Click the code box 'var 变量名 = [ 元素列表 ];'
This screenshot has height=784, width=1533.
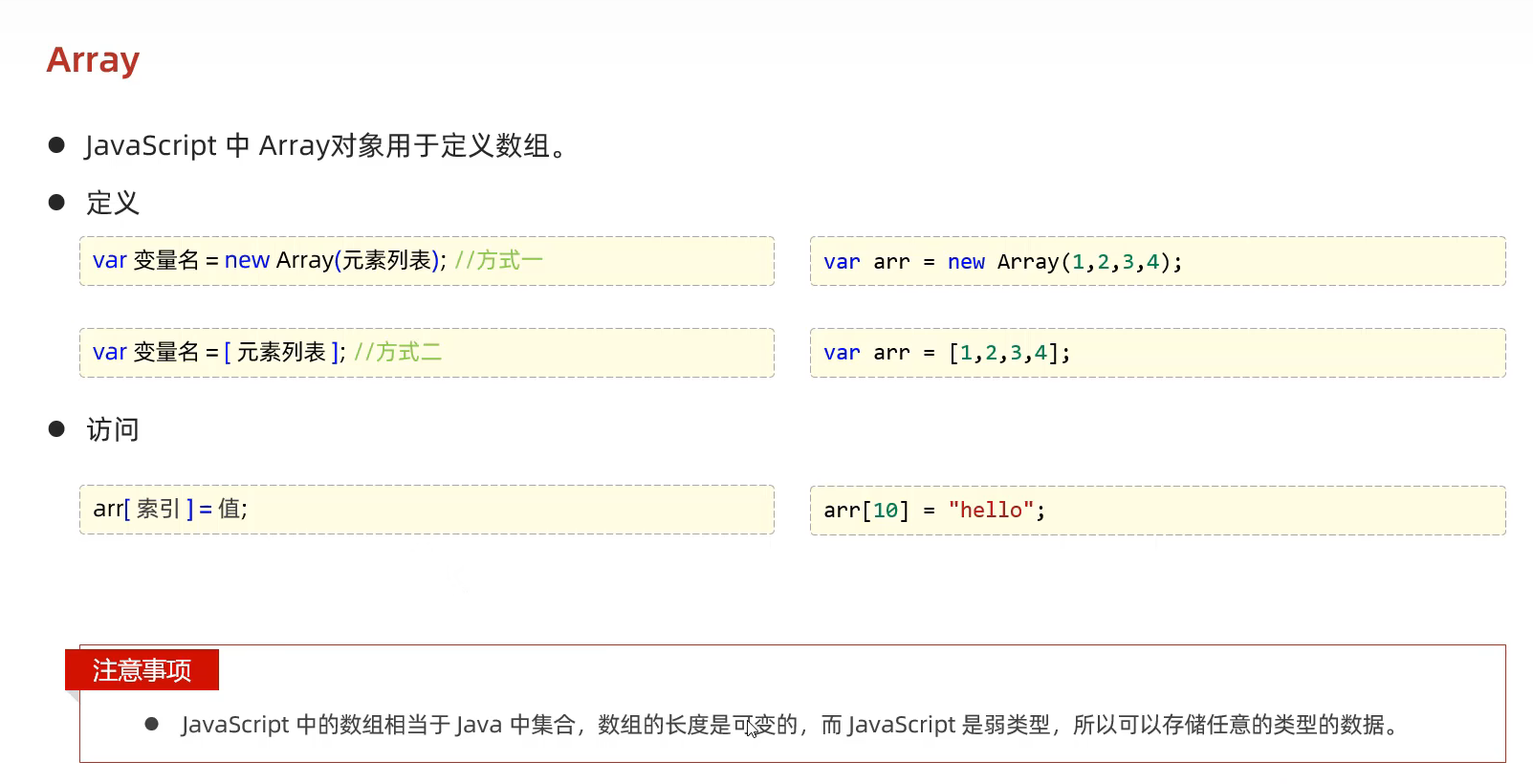pos(427,353)
